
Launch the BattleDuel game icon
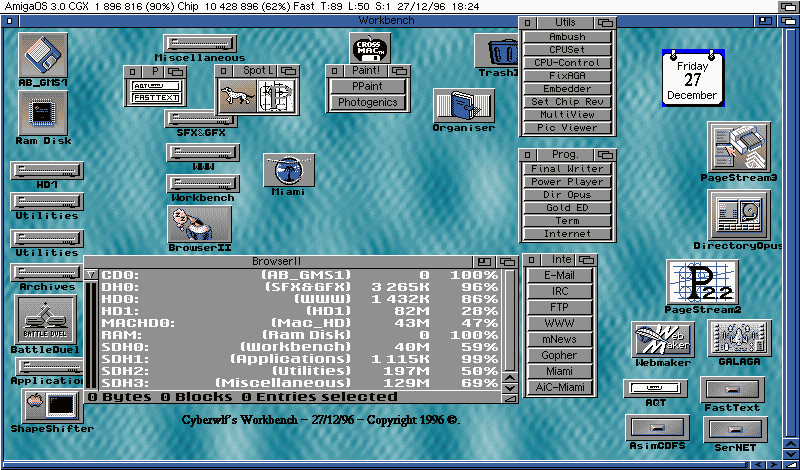click(x=45, y=319)
